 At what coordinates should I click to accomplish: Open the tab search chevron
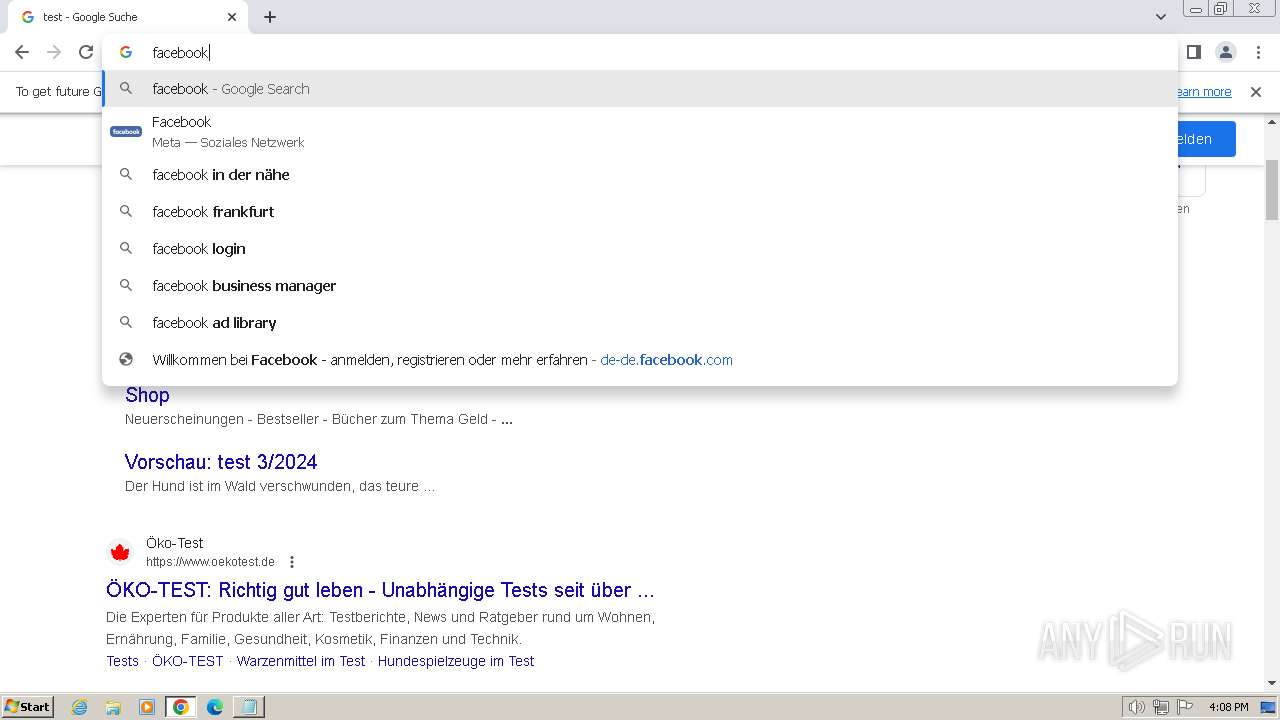[x=1160, y=17]
